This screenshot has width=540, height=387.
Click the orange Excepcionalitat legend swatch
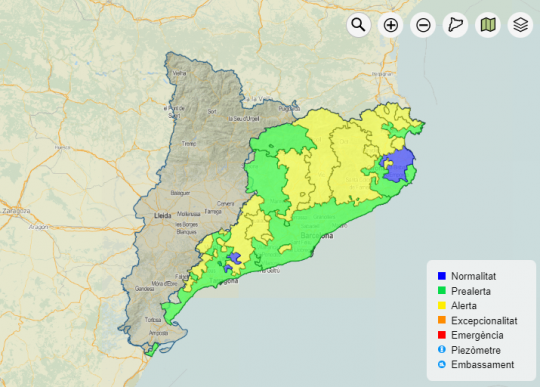click(442, 320)
